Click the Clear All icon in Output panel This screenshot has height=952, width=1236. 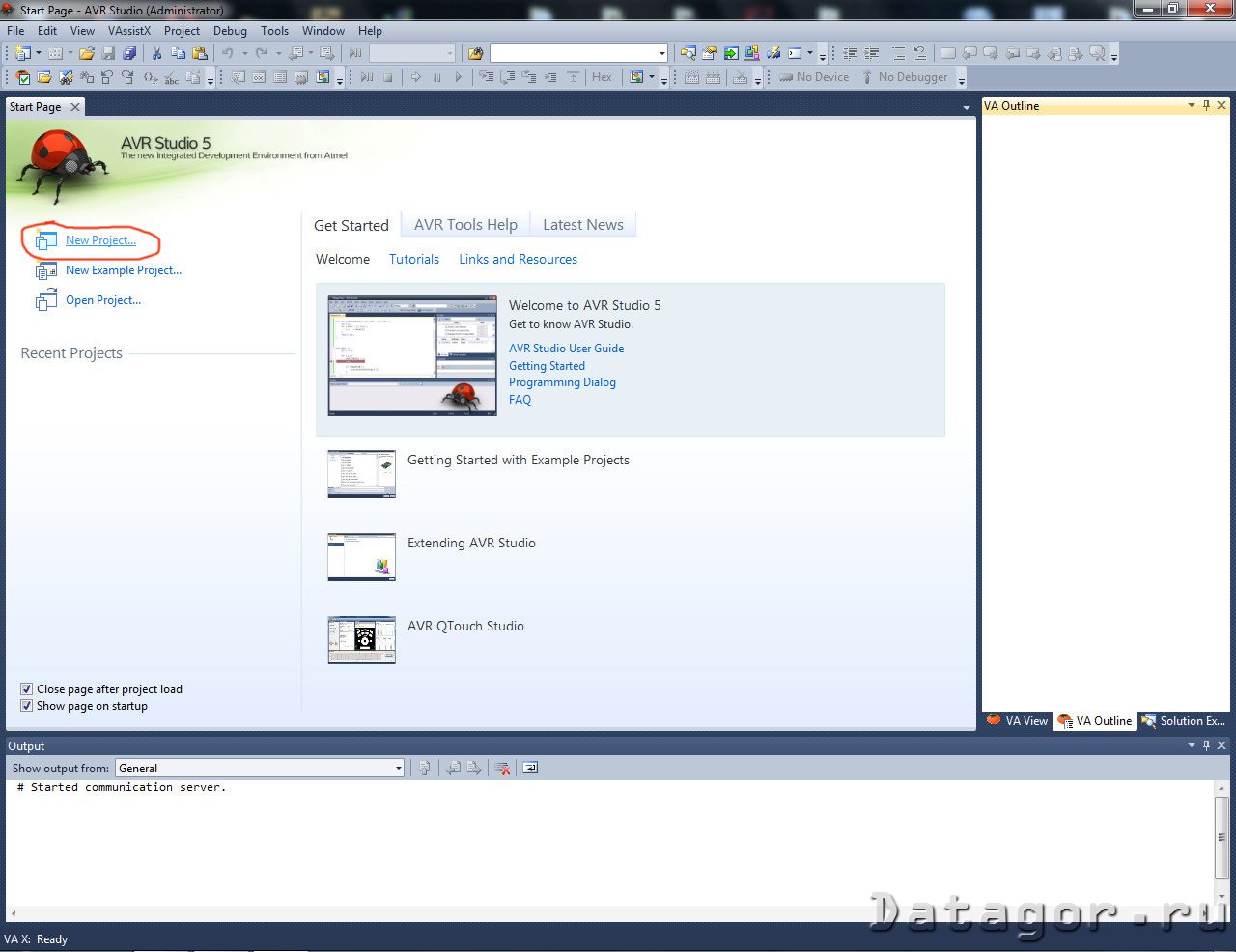(x=502, y=768)
